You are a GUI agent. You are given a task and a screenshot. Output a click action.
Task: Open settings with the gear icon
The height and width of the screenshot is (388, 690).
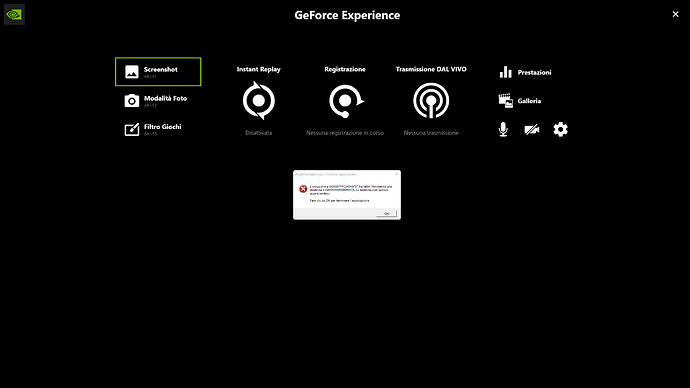[x=561, y=129]
